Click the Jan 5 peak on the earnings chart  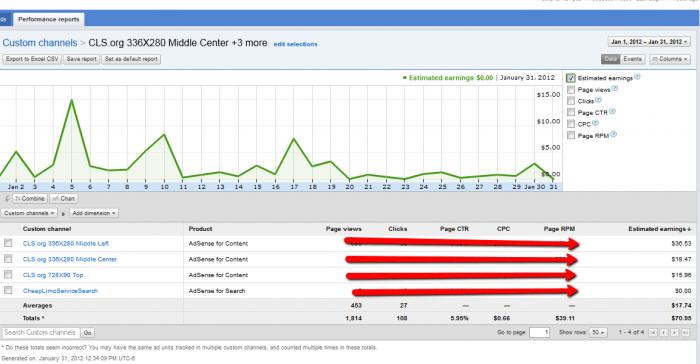click(71, 100)
